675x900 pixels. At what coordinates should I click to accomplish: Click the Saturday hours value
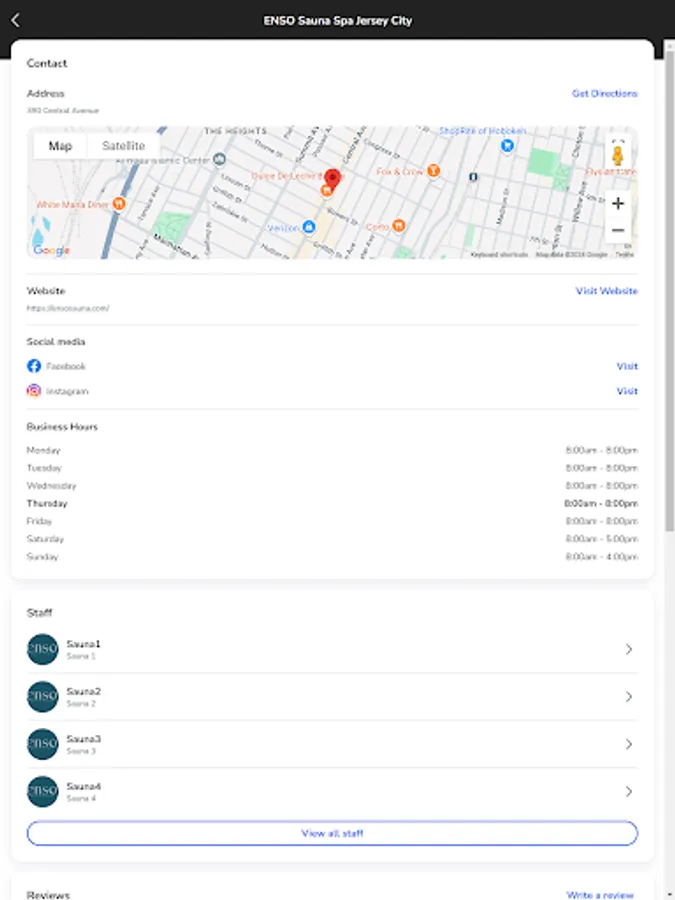[x=602, y=539]
